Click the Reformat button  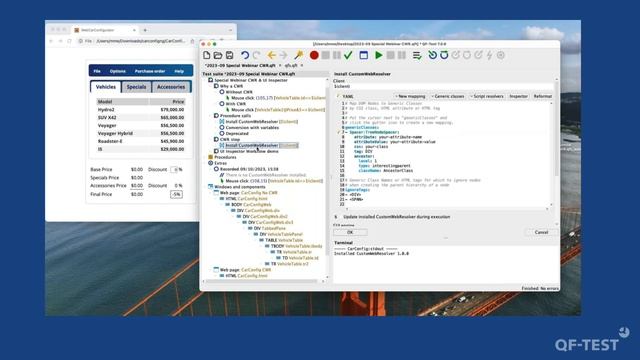click(x=542, y=96)
